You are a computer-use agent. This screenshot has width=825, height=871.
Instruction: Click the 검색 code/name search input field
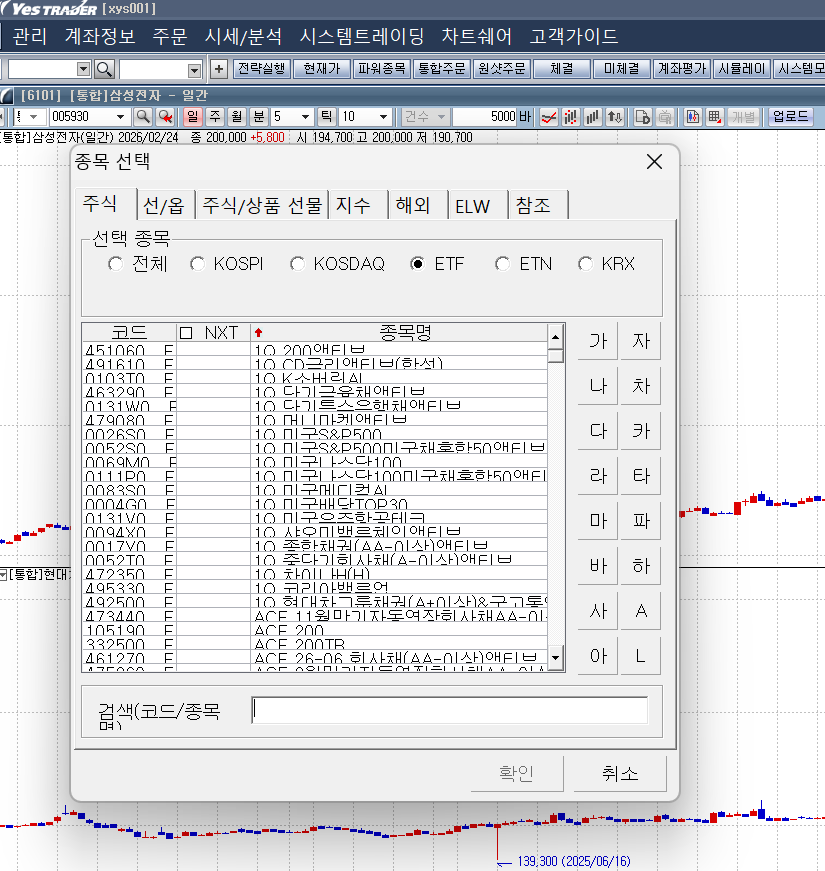[x=449, y=710]
